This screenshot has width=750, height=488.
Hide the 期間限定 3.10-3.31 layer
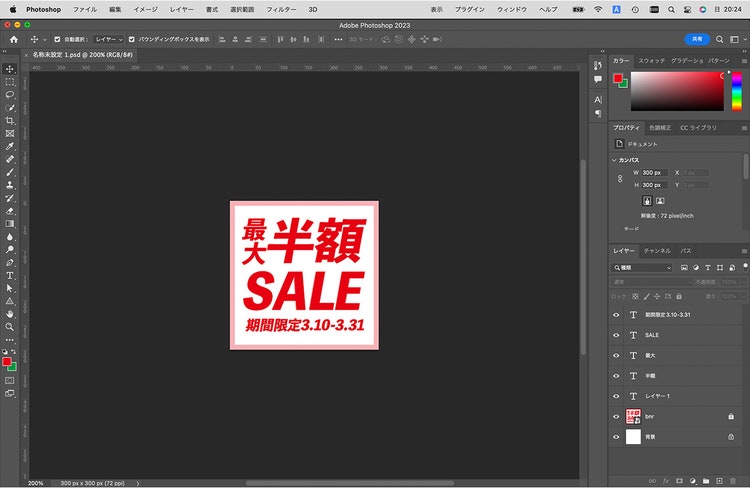coord(616,315)
